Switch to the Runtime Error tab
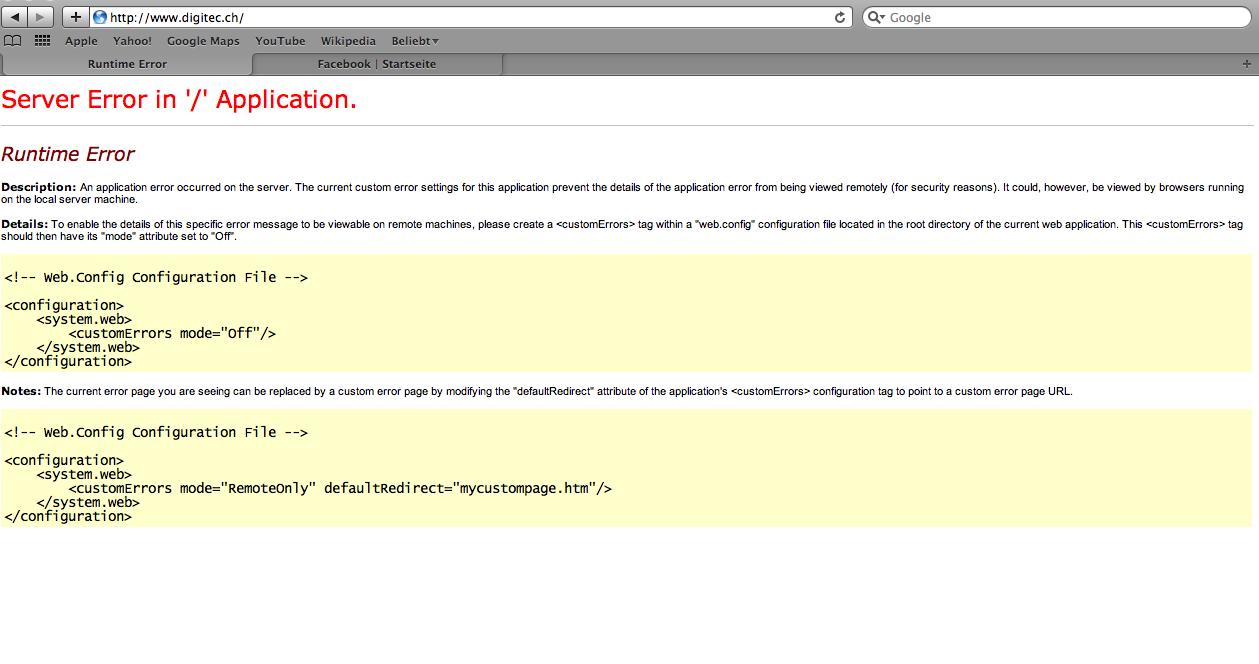The height and width of the screenshot is (664, 1259). (x=127, y=64)
